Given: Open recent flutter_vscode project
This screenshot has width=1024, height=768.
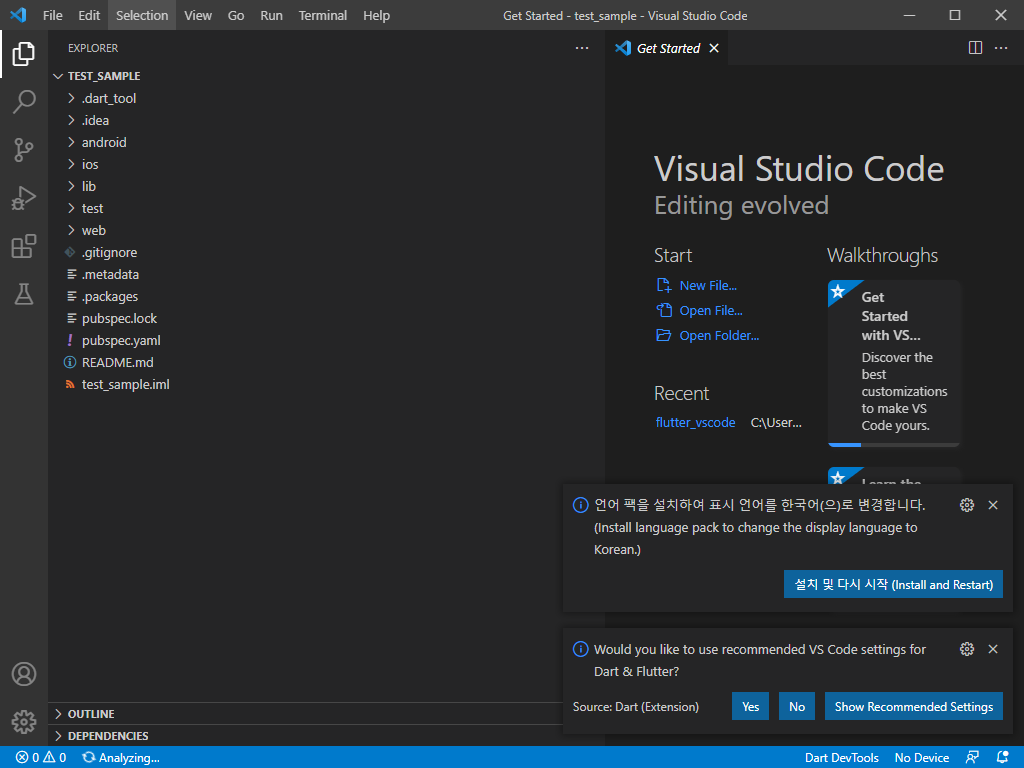Looking at the screenshot, I should pos(695,423).
